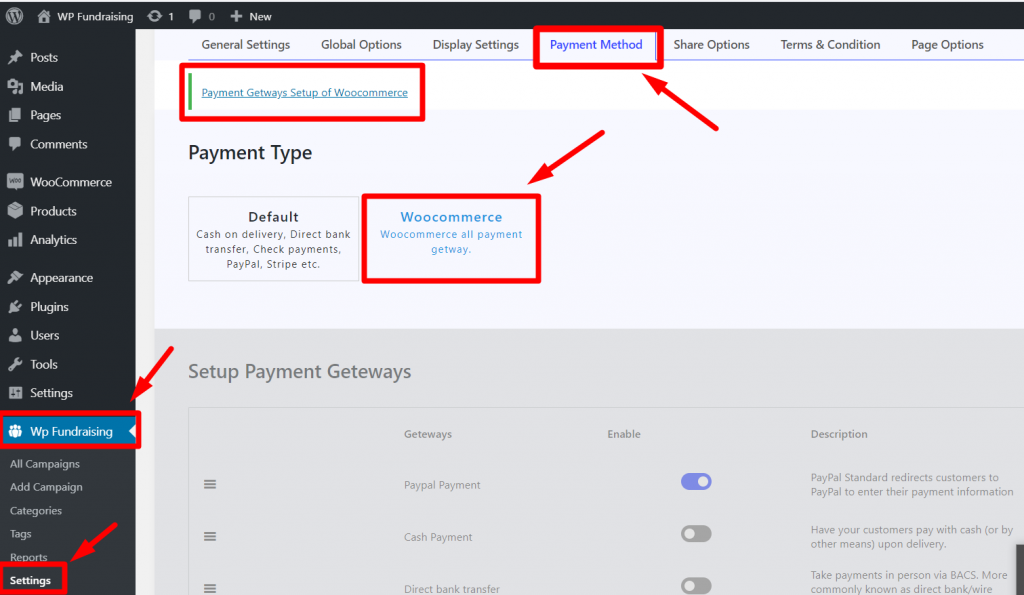Image resolution: width=1024 pixels, height=595 pixels.
Task: Open the Media menu label
Action: (46, 86)
